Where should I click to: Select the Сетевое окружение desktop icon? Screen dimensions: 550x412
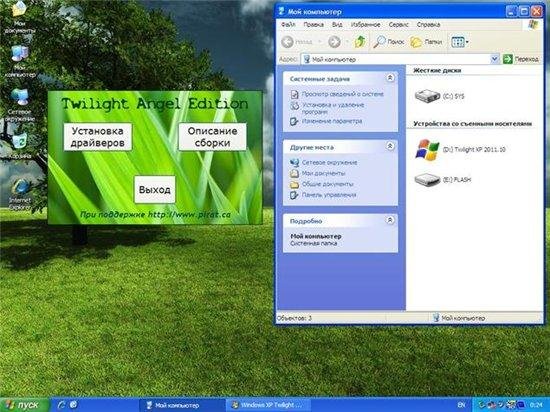click(x=20, y=104)
